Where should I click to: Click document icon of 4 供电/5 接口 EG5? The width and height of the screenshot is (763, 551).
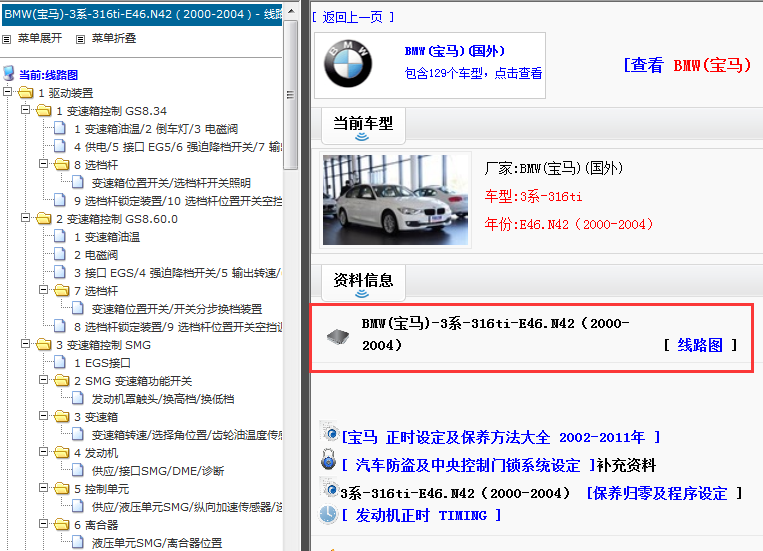tap(60, 146)
